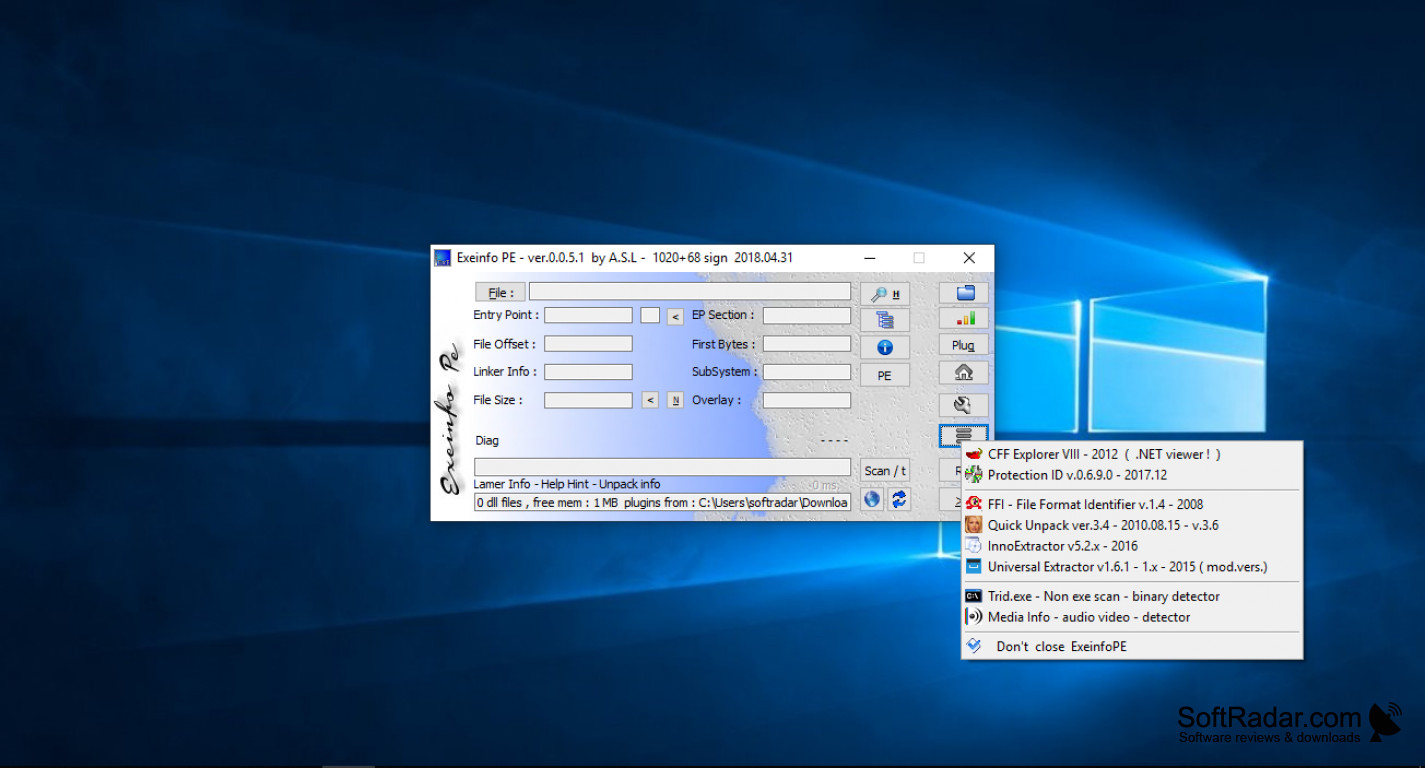Screen dimensions: 1425x768
Task: Run Trid.exe non exe scan entry
Action: click(1132, 596)
